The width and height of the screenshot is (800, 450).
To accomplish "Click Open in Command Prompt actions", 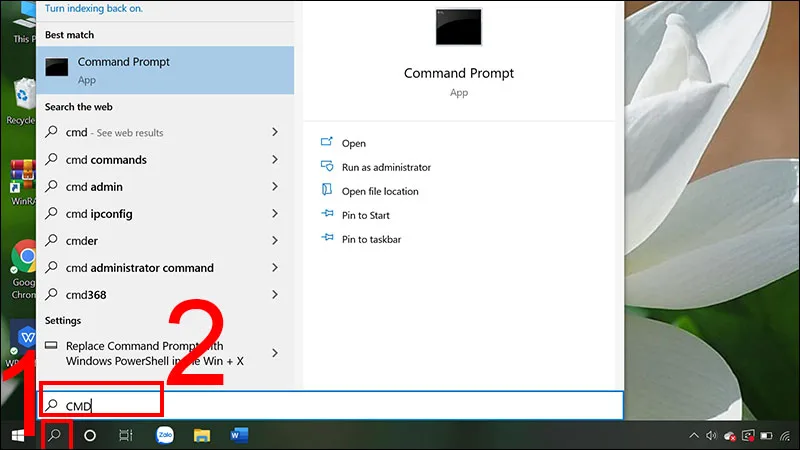I will (x=354, y=143).
